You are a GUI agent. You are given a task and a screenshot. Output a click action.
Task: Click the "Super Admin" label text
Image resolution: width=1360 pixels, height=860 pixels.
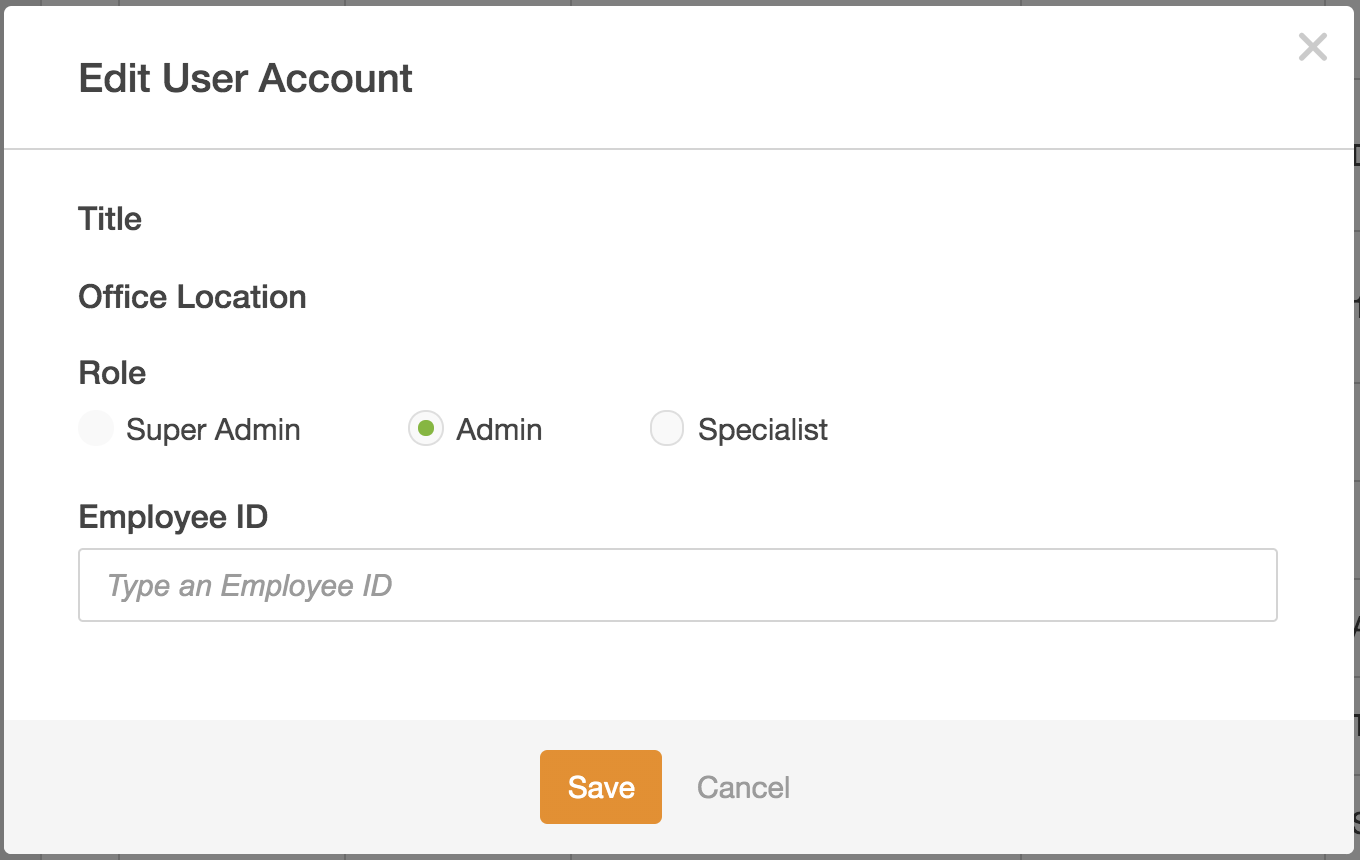[213, 430]
